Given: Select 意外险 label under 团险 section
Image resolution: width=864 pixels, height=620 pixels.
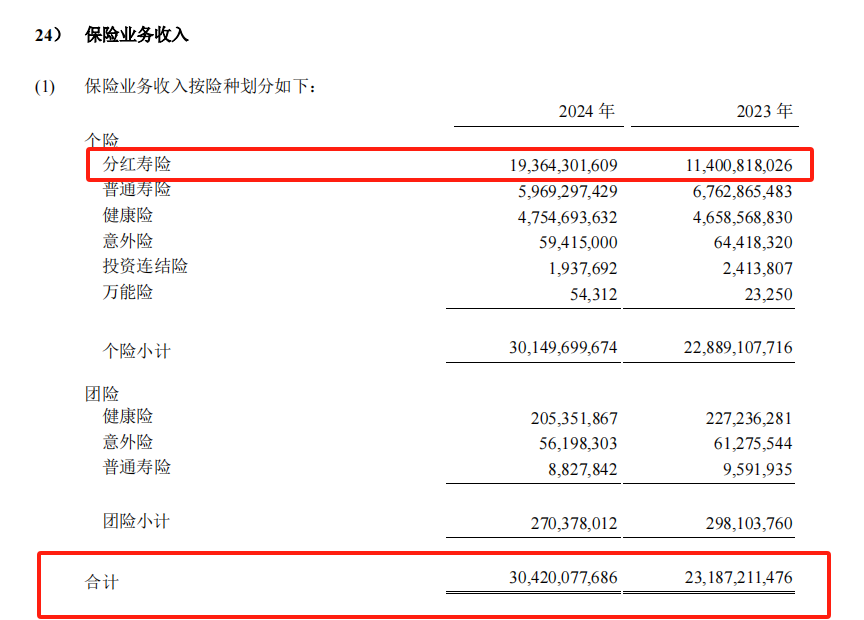Looking at the screenshot, I should click(x=128, y=442).
